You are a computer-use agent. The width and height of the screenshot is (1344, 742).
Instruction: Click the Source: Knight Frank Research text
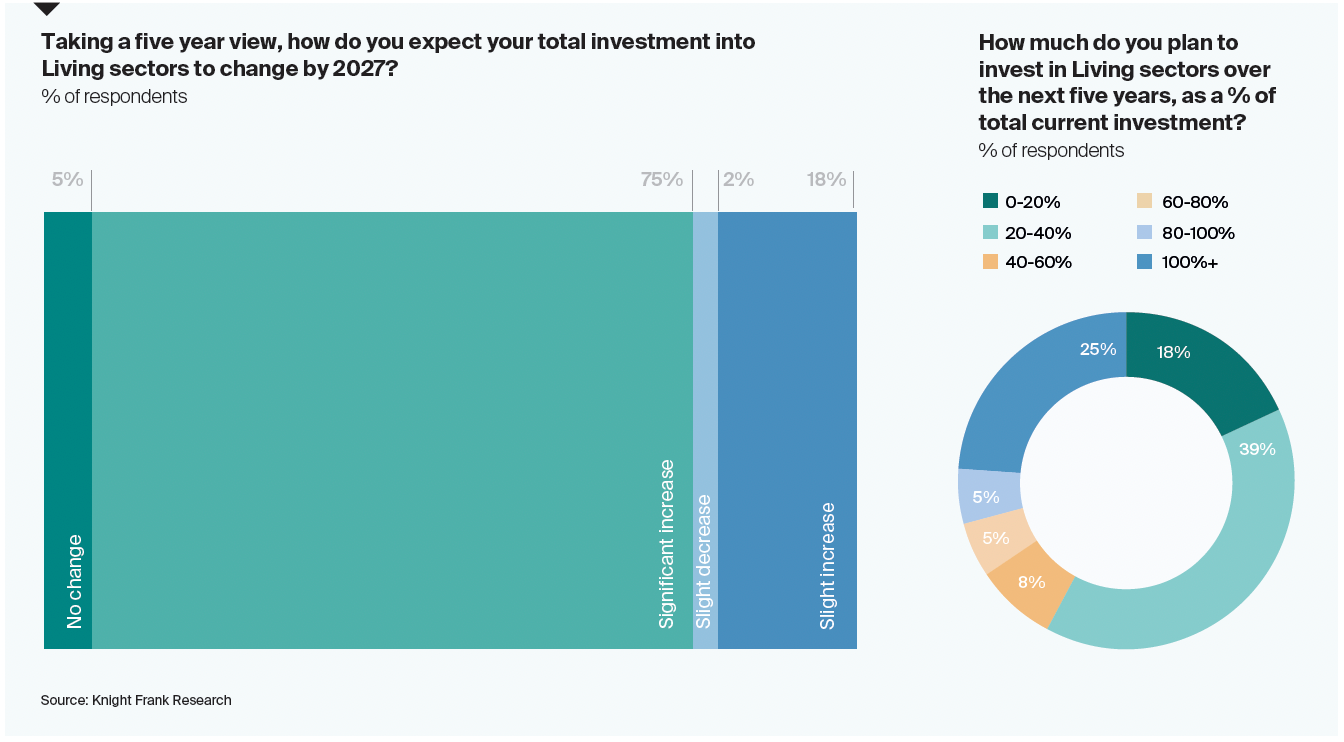[x=136, y=700]
